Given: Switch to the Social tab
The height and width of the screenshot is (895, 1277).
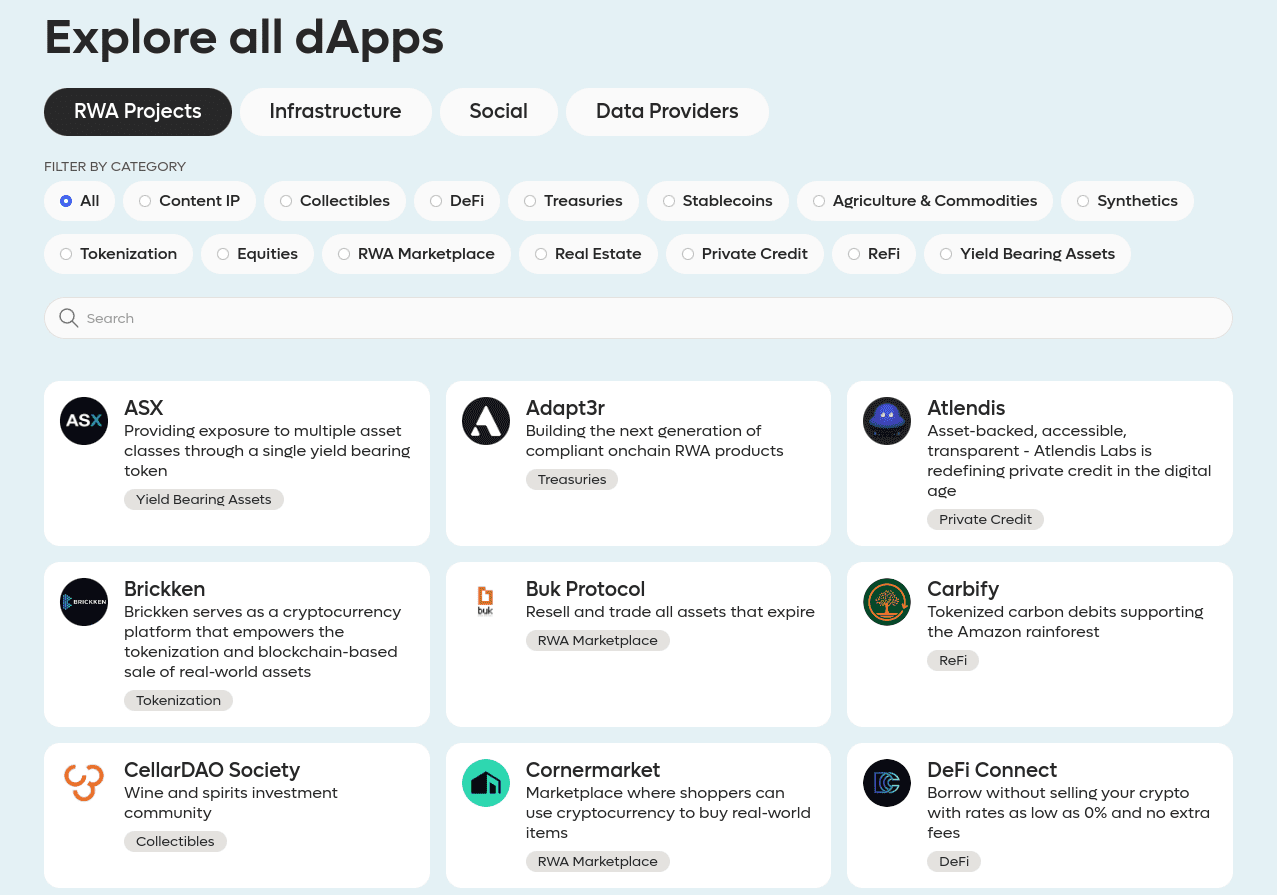Looking at the screenshot, I should pyautogui.click(x=499, y=112).
